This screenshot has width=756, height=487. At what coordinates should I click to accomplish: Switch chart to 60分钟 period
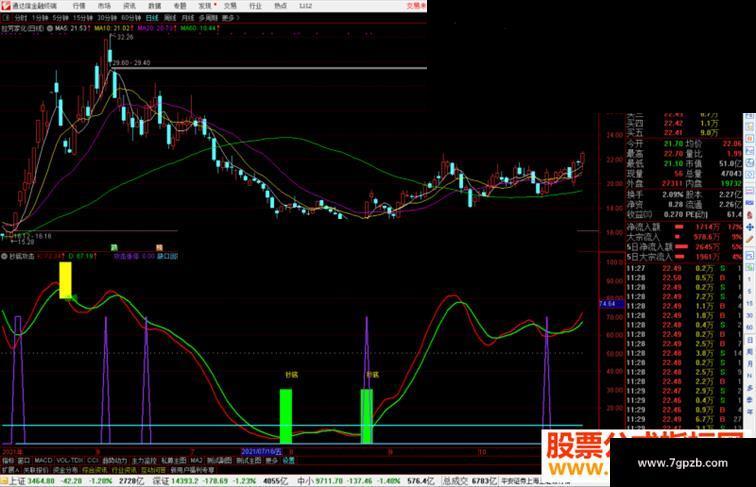[131, 18]
